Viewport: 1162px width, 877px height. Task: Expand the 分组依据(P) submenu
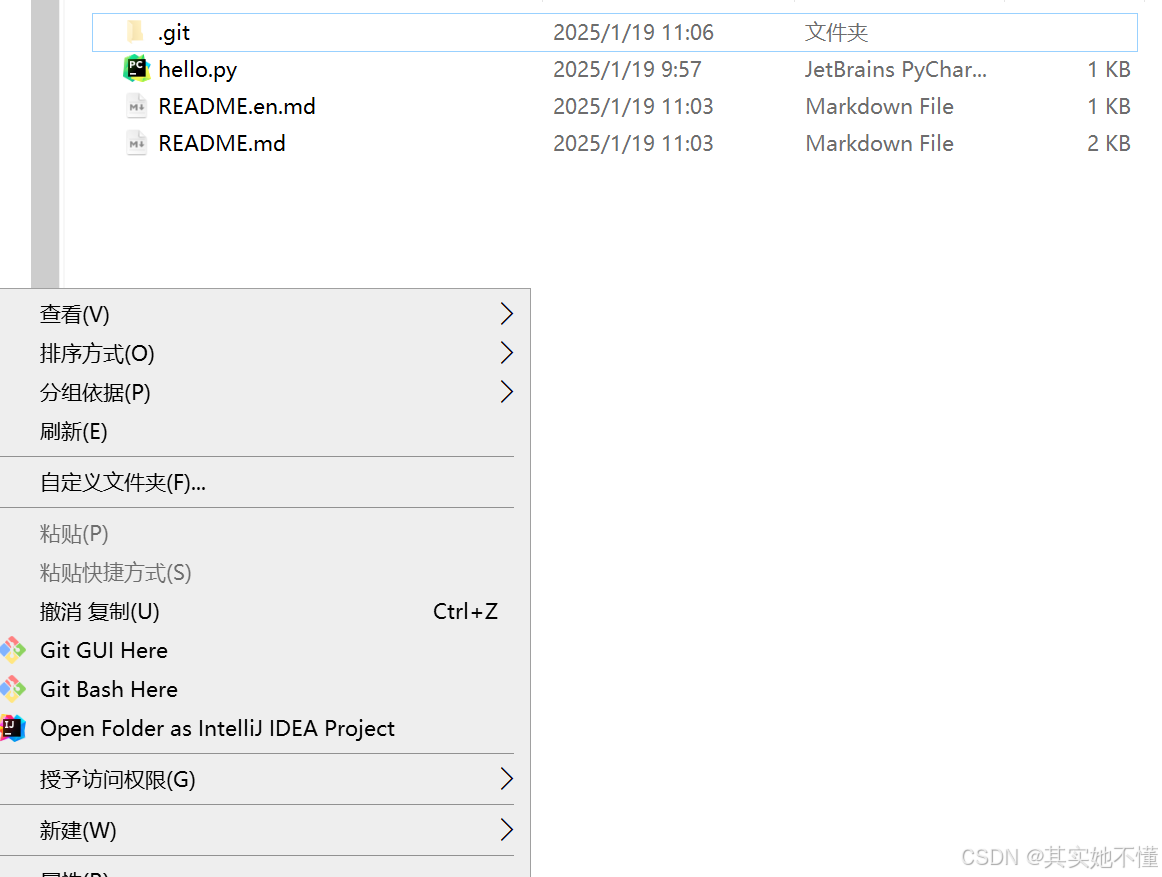pos(95,392)
